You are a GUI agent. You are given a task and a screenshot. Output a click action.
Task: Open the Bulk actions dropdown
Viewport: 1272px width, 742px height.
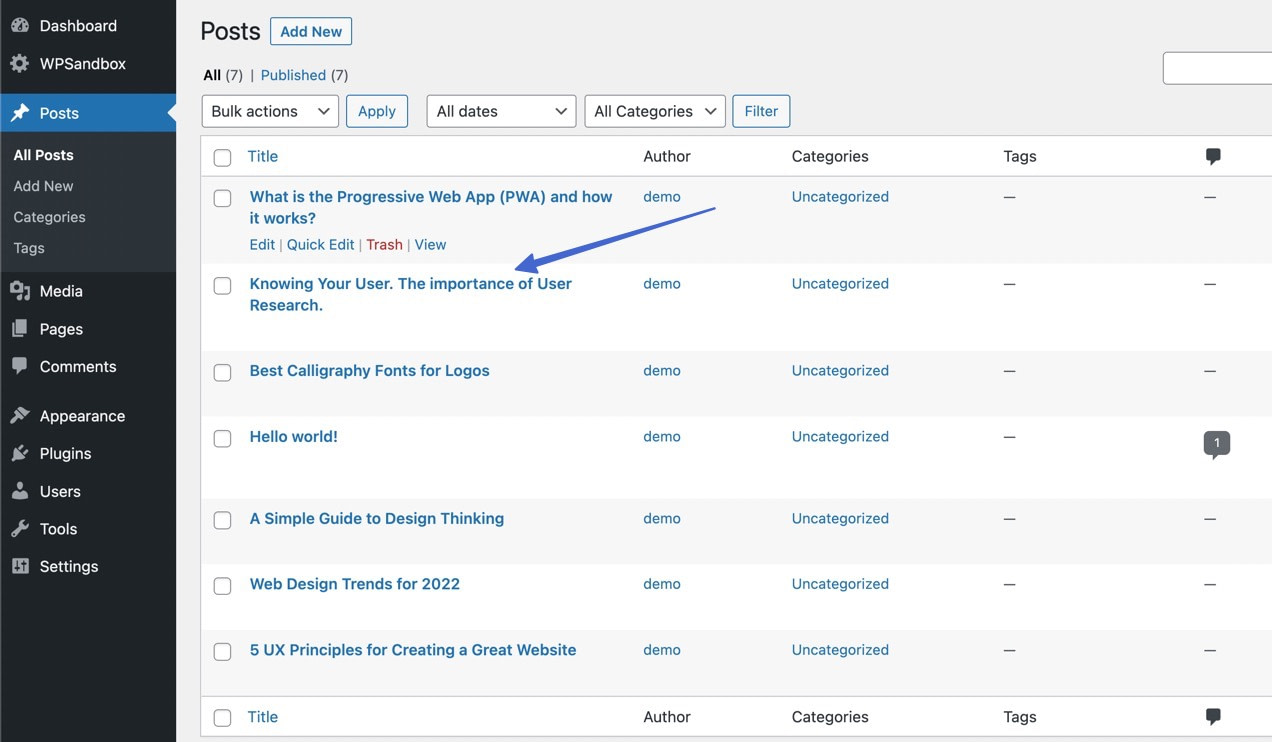click(x=269, y=111)
